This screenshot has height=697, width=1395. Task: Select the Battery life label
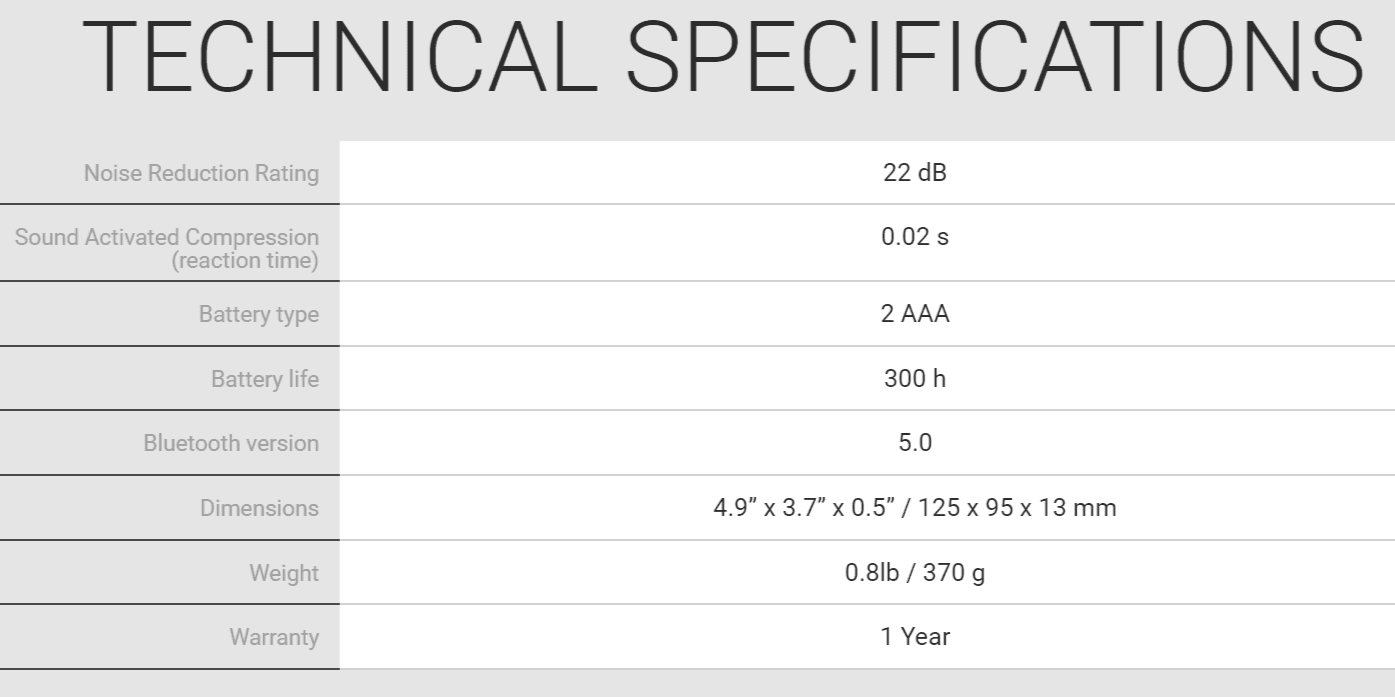(x=265, y=379)
